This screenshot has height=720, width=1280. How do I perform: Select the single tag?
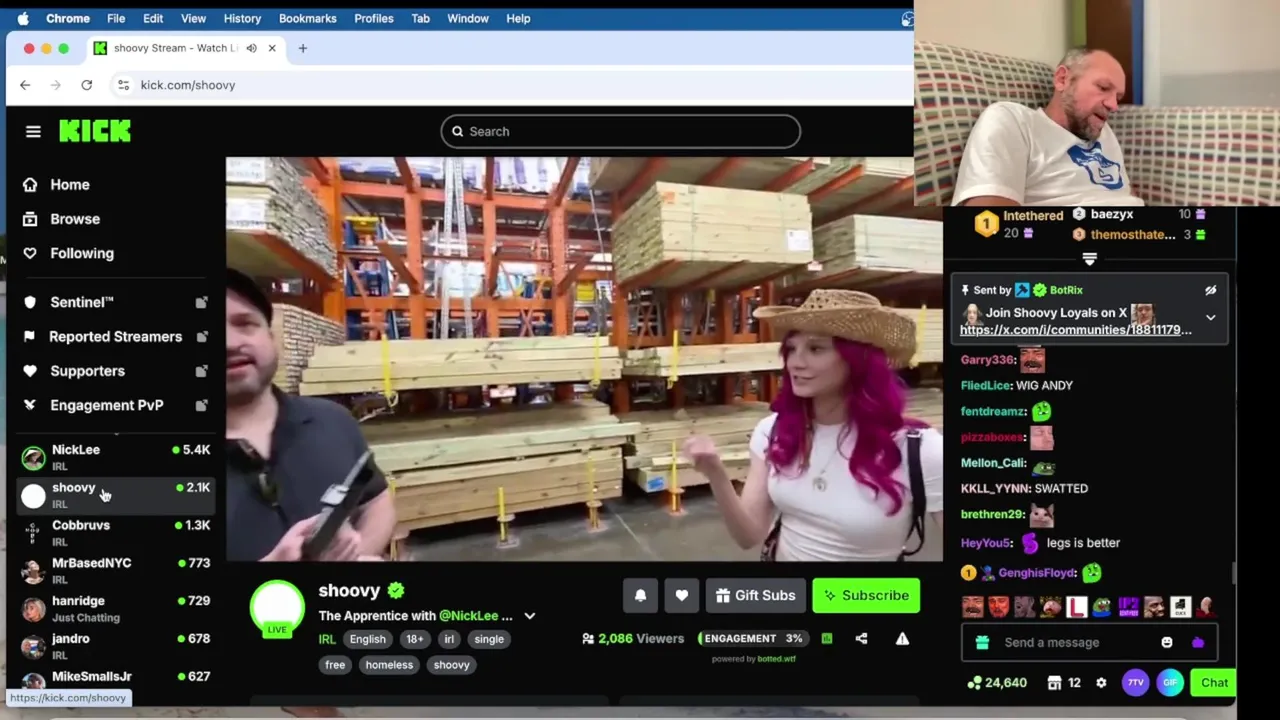489,639
